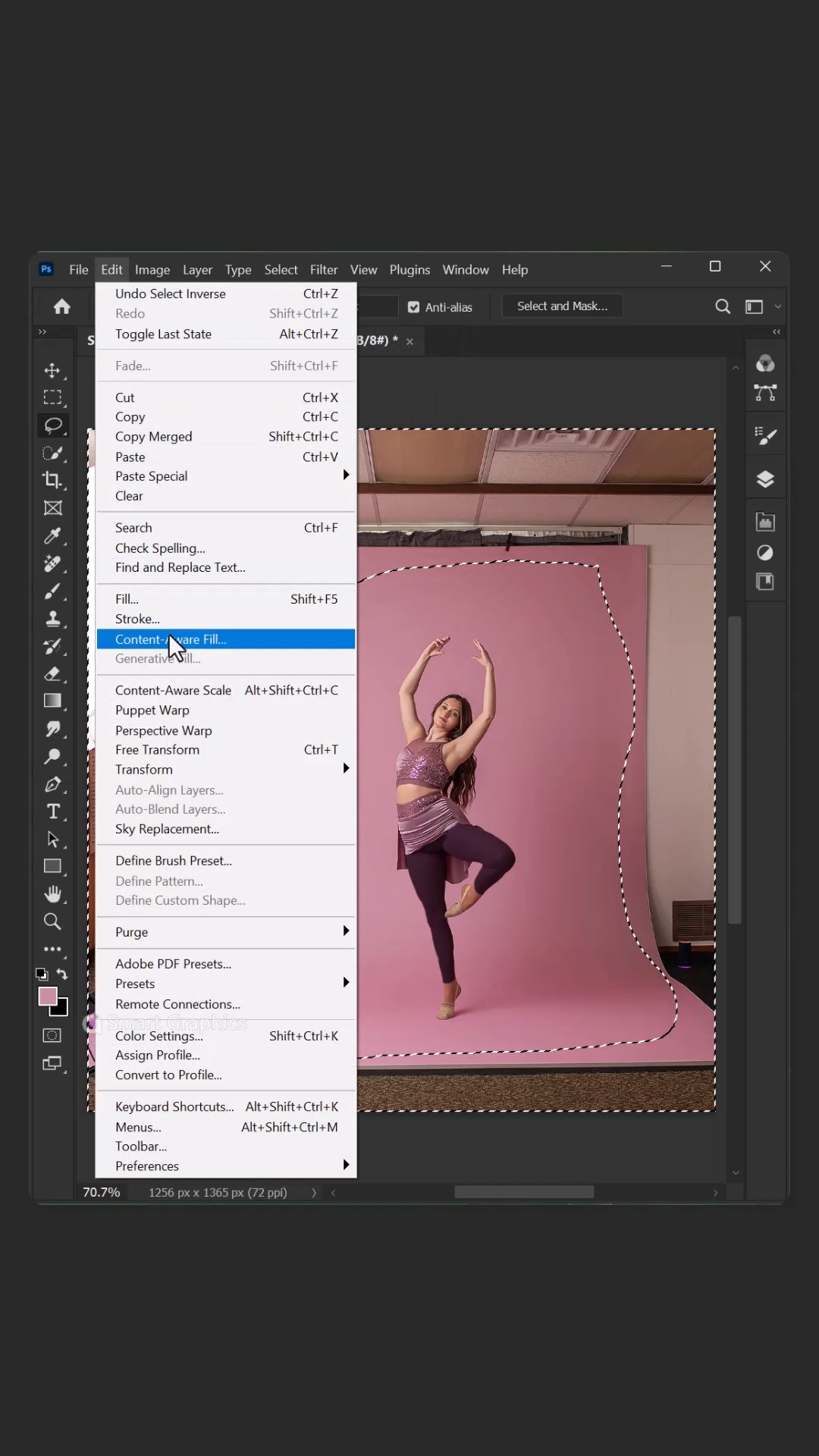Change screen mode button

[52, 1063]
